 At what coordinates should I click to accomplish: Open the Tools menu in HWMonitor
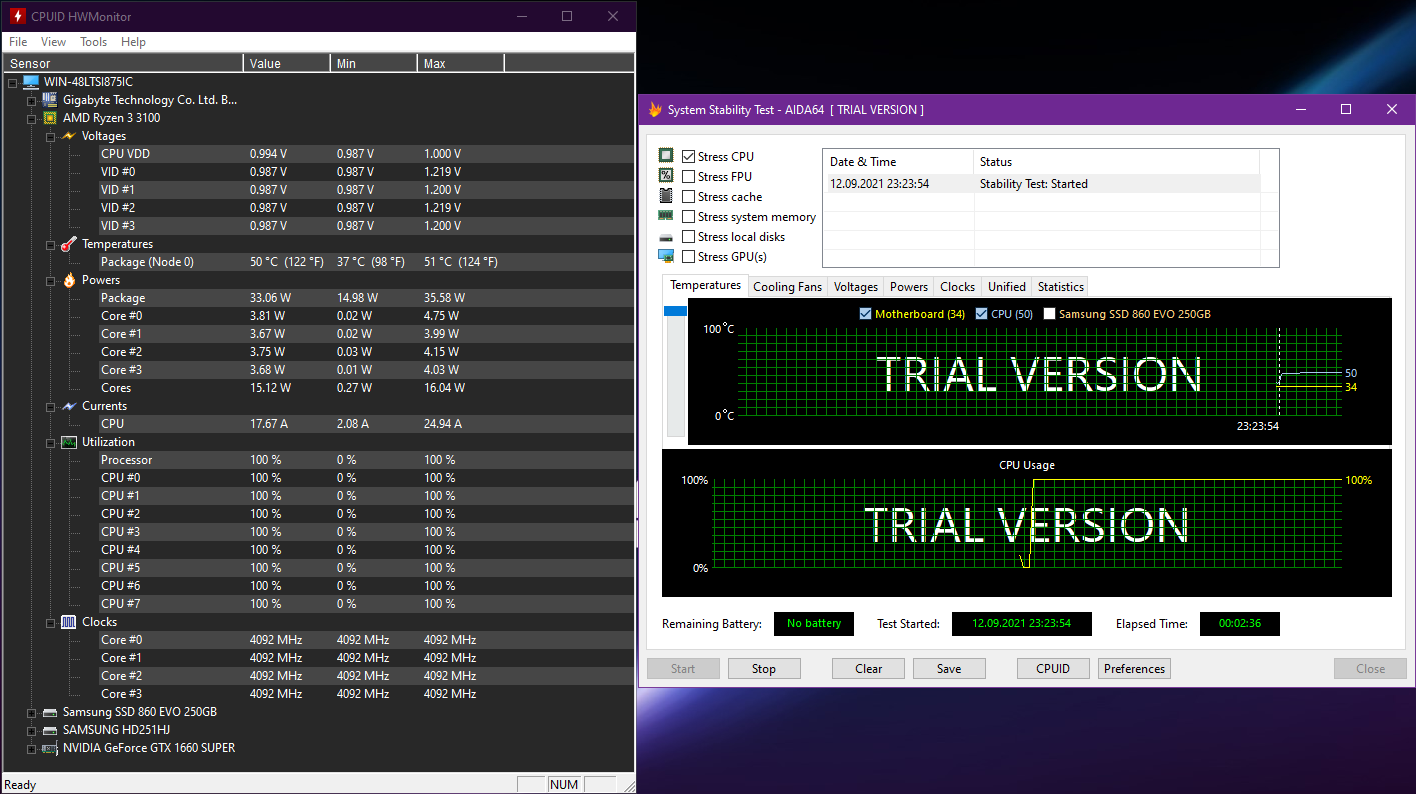(93, 42)
